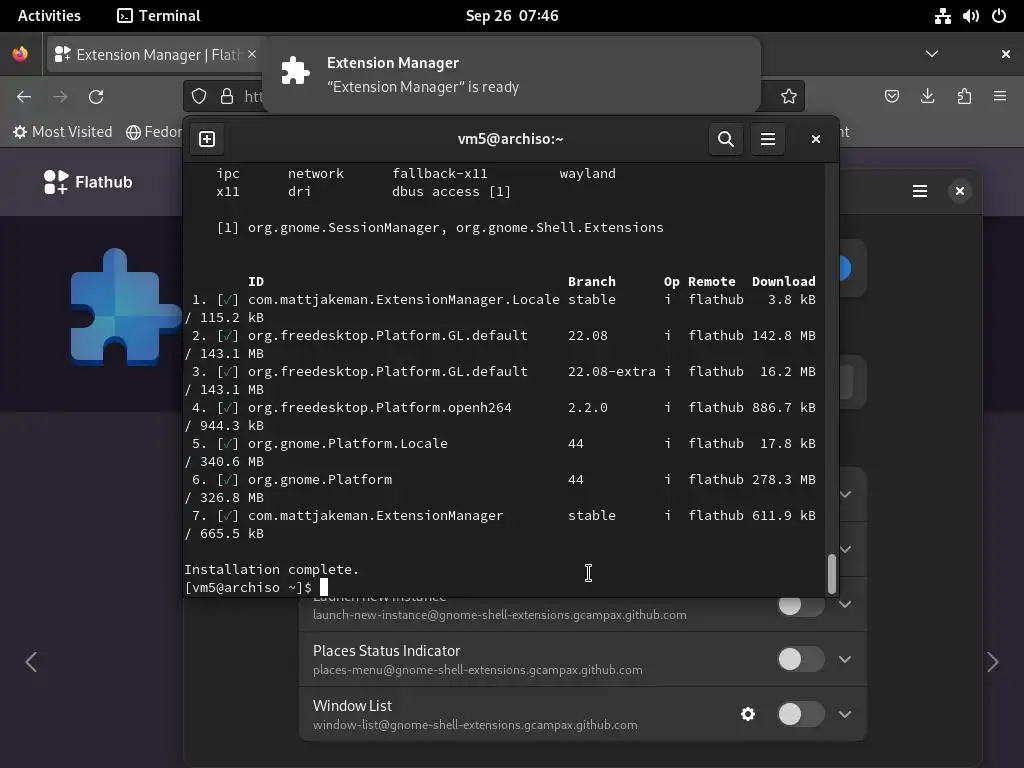Image resolution: width=1024 pixels, height=768 pixels.
Task: Open the terminal hamburger menu
Action: (768, 139)
